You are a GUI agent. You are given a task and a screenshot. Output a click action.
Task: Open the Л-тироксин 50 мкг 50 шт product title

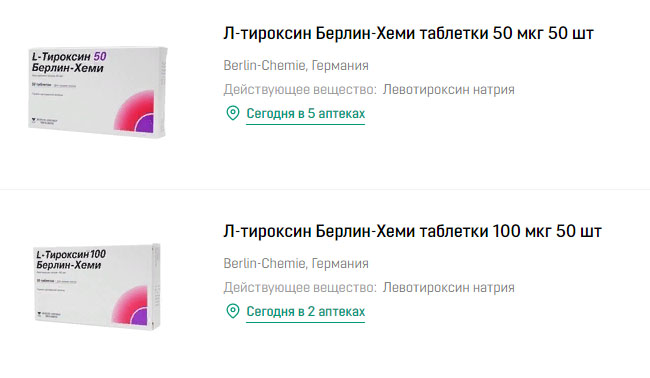408,33
